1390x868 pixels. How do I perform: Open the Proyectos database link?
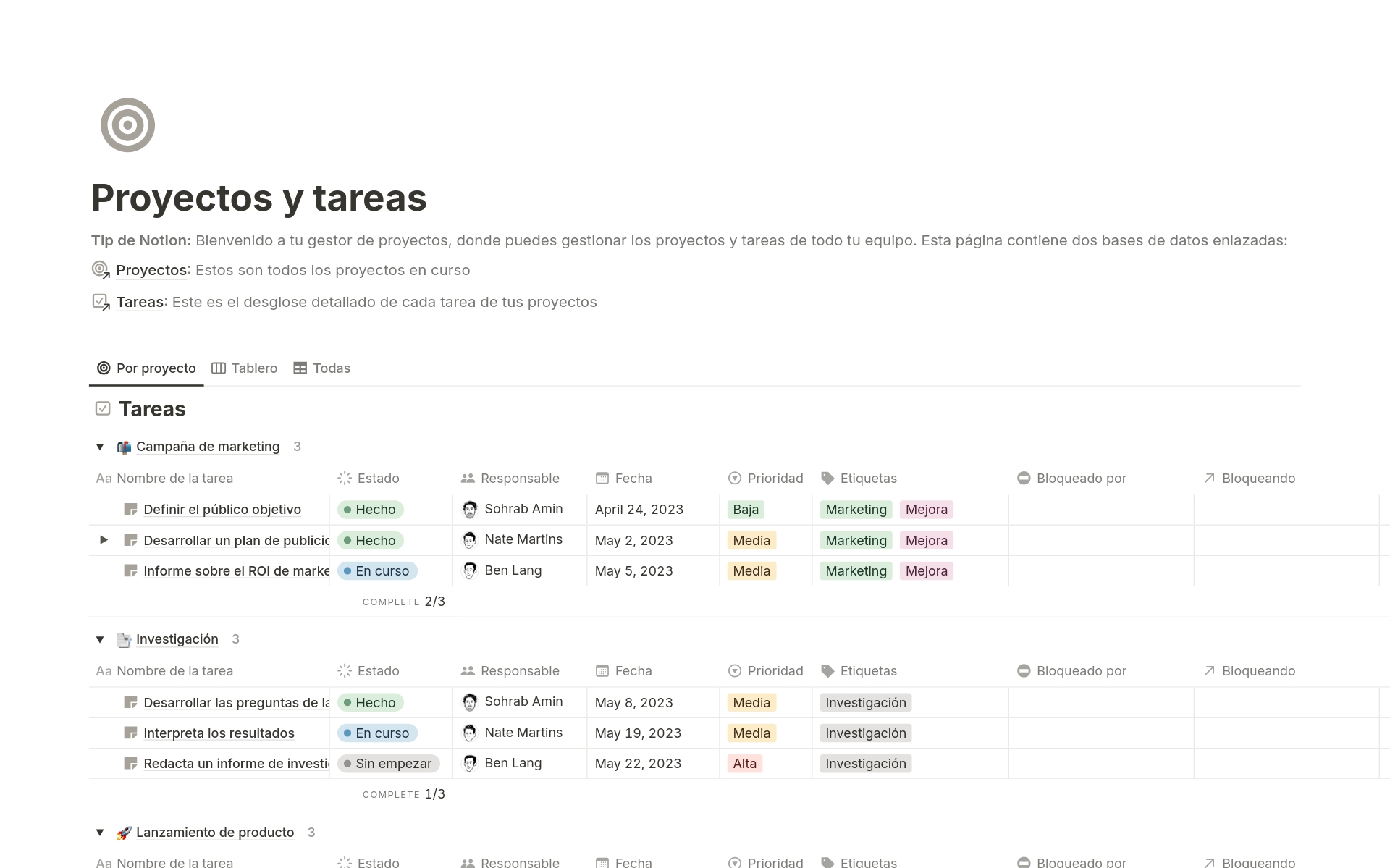click(151, 269)
